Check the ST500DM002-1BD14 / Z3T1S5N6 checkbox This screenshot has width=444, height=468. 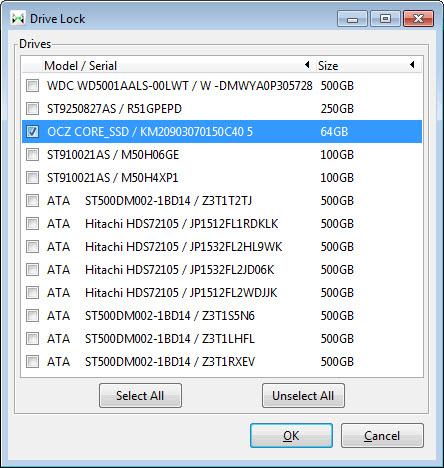pyautogui.click(x=32, y=316)
